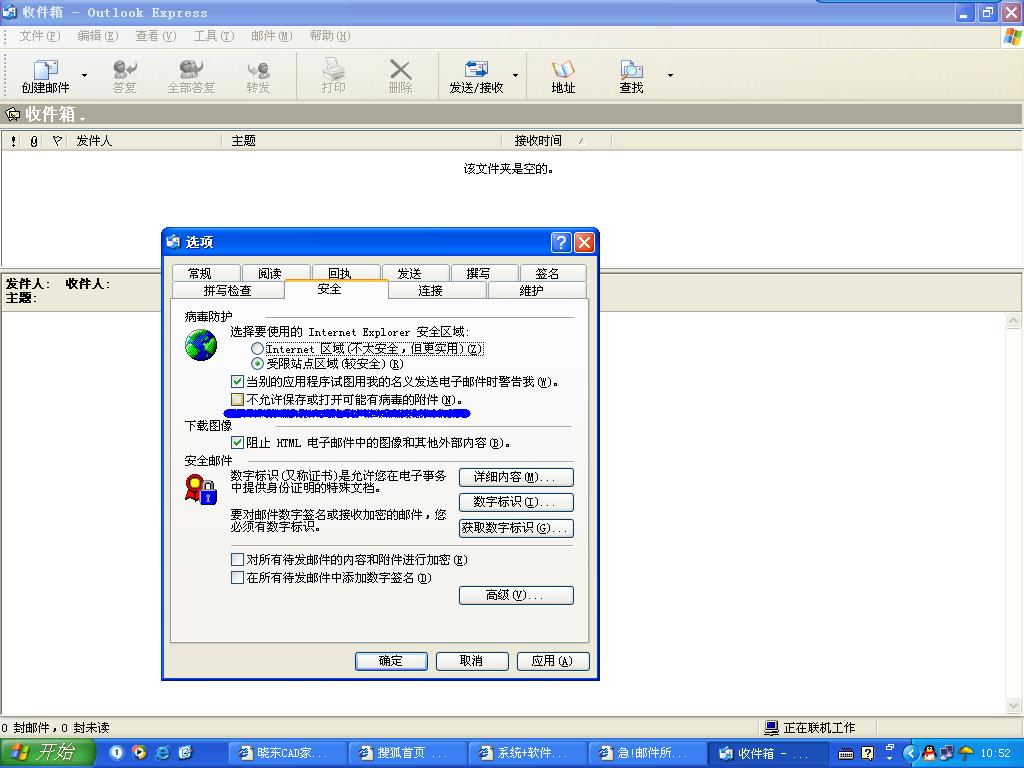Select the Restricted sites zone (受限站点区域) radio

(257, 364)
